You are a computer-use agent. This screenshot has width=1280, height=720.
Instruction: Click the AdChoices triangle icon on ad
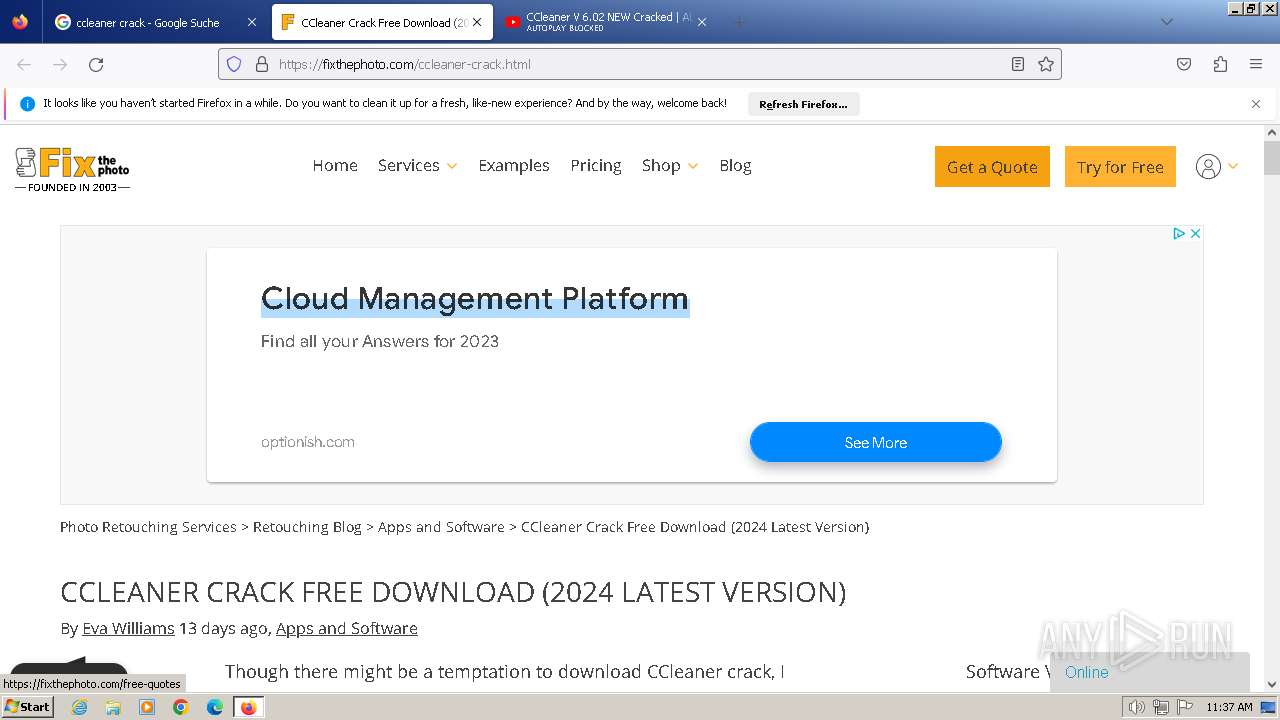tap(1179, 233)
